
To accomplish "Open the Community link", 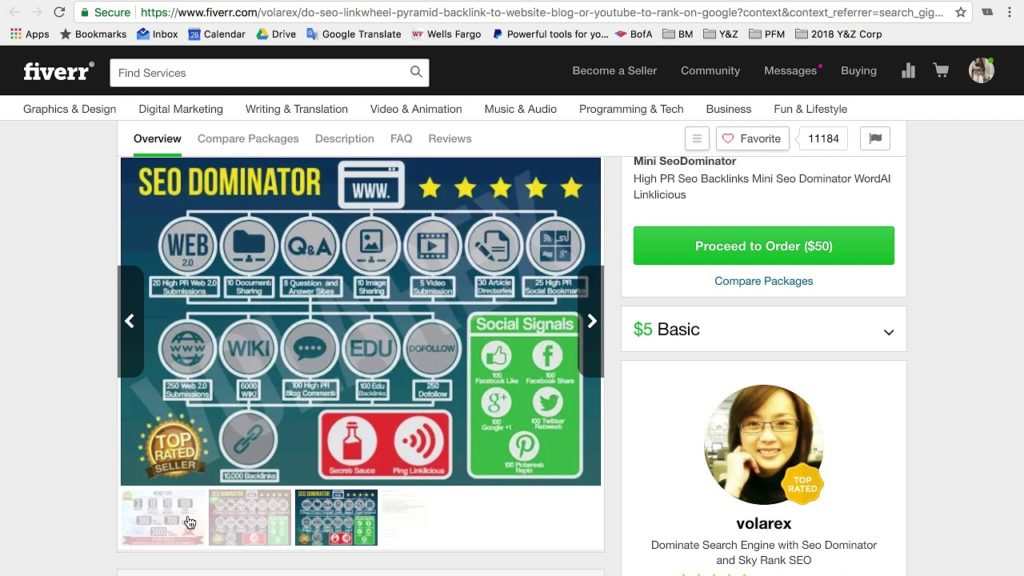I will point(710,71).
